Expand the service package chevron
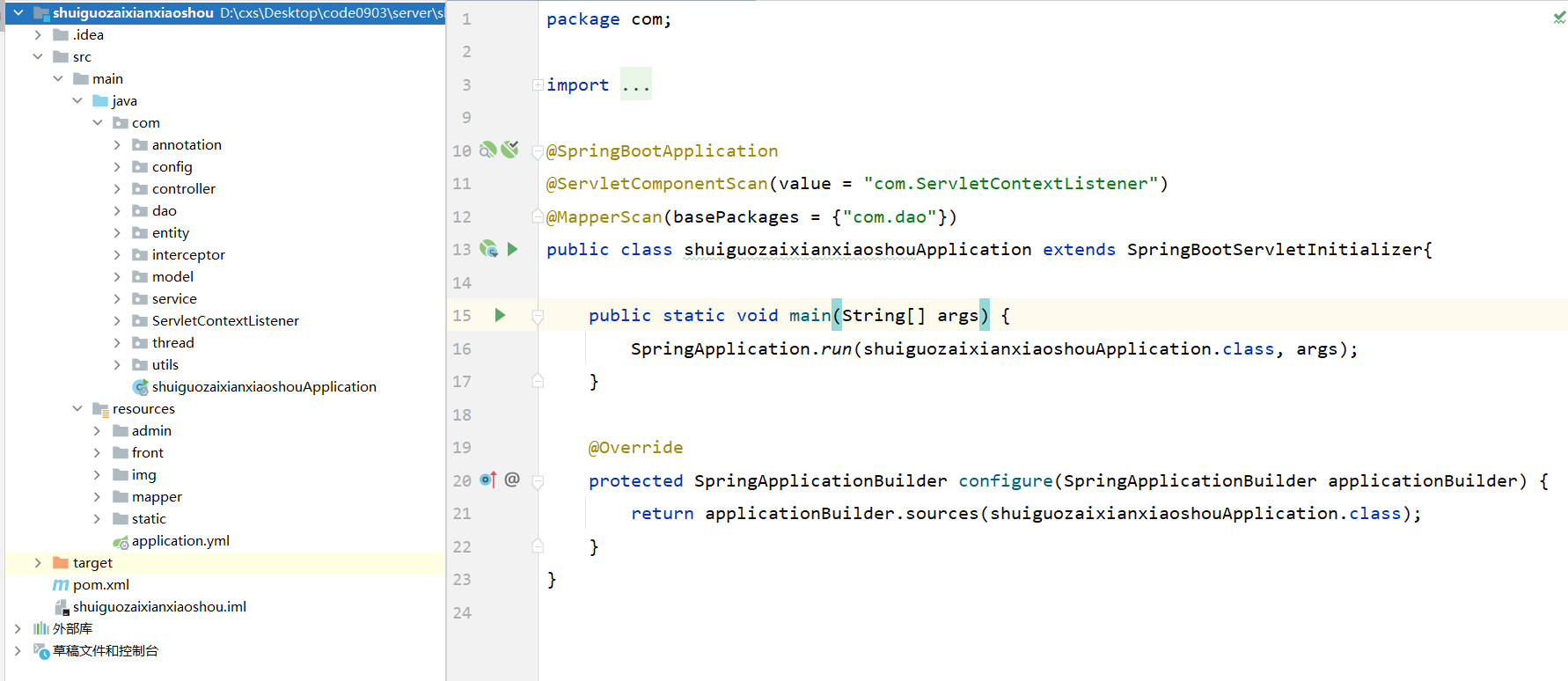 point(117,298)
